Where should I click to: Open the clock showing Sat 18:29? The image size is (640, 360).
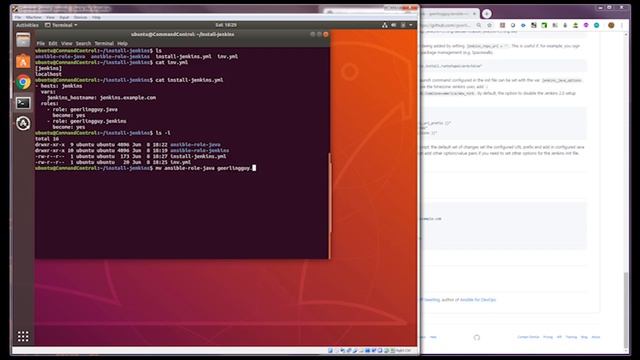click(x=226, y=25)
